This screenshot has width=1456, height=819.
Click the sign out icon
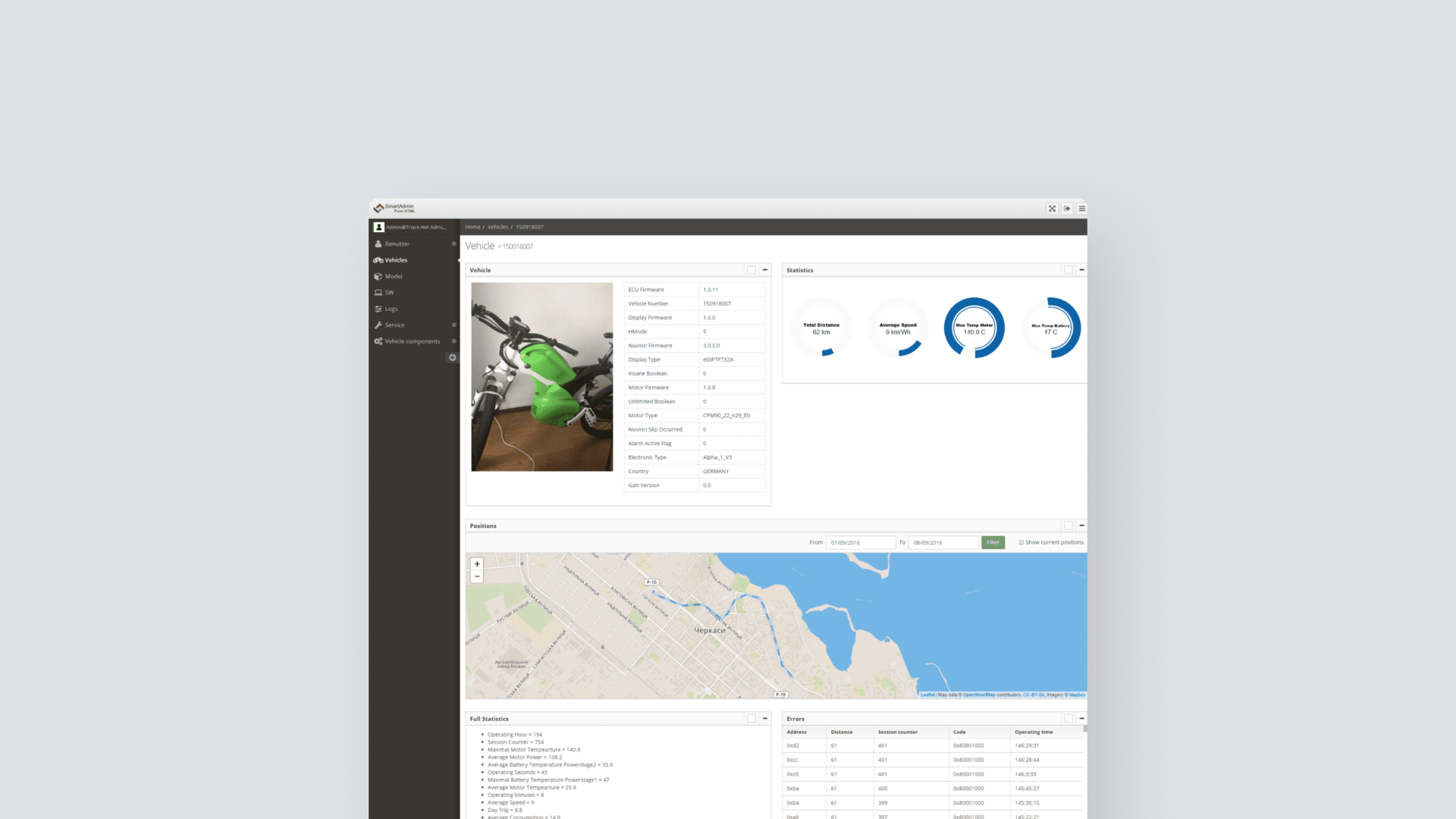1067,209
